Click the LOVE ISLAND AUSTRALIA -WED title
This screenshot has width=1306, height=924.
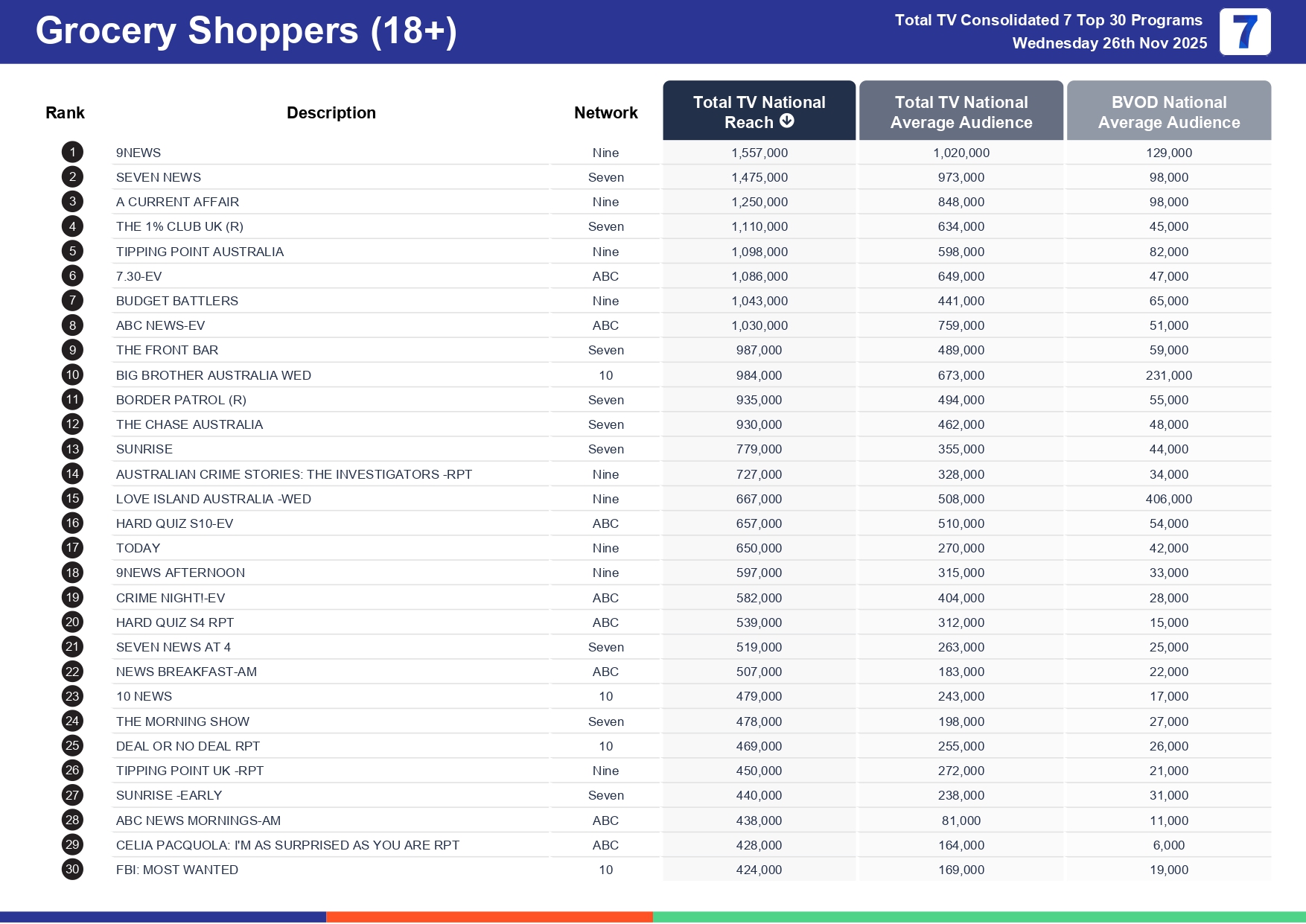coord(213,499)
